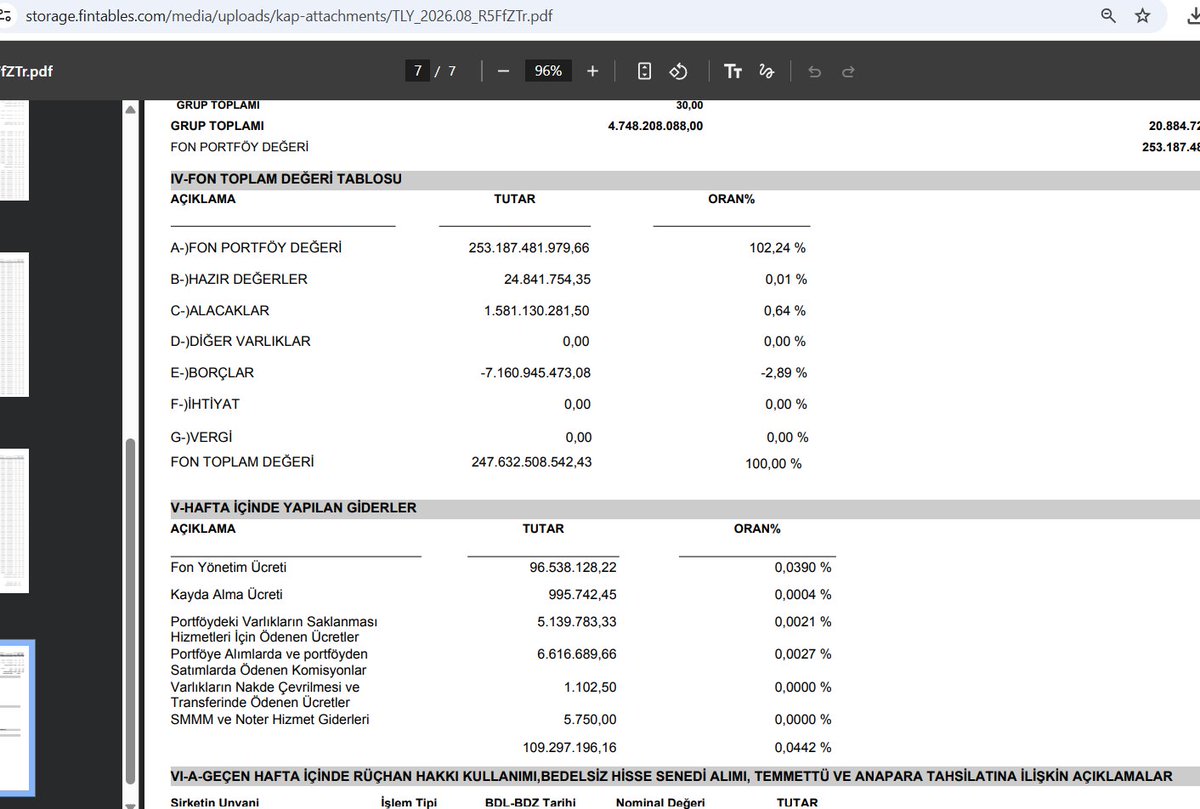Image resolution: width=1200 pixels, height=809 pixels.
Task: Click the amount '96.538.128,22'
Action: point(573,567)
